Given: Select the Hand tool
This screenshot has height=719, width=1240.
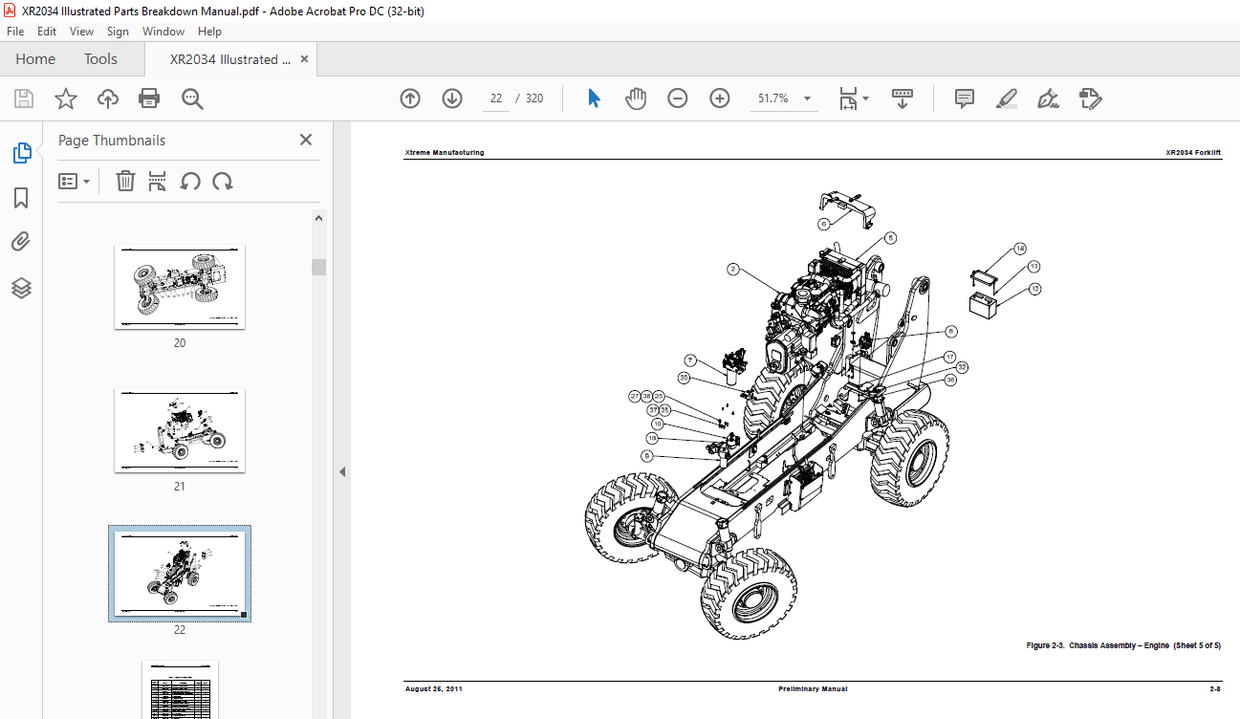Looking at the screenshot, I should pyautogui.click(x=635, y=98).
